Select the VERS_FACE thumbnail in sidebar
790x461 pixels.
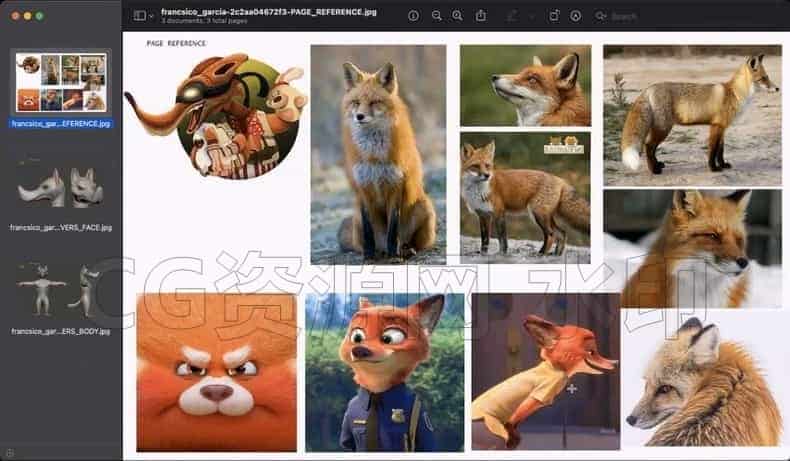coord(60,187)
